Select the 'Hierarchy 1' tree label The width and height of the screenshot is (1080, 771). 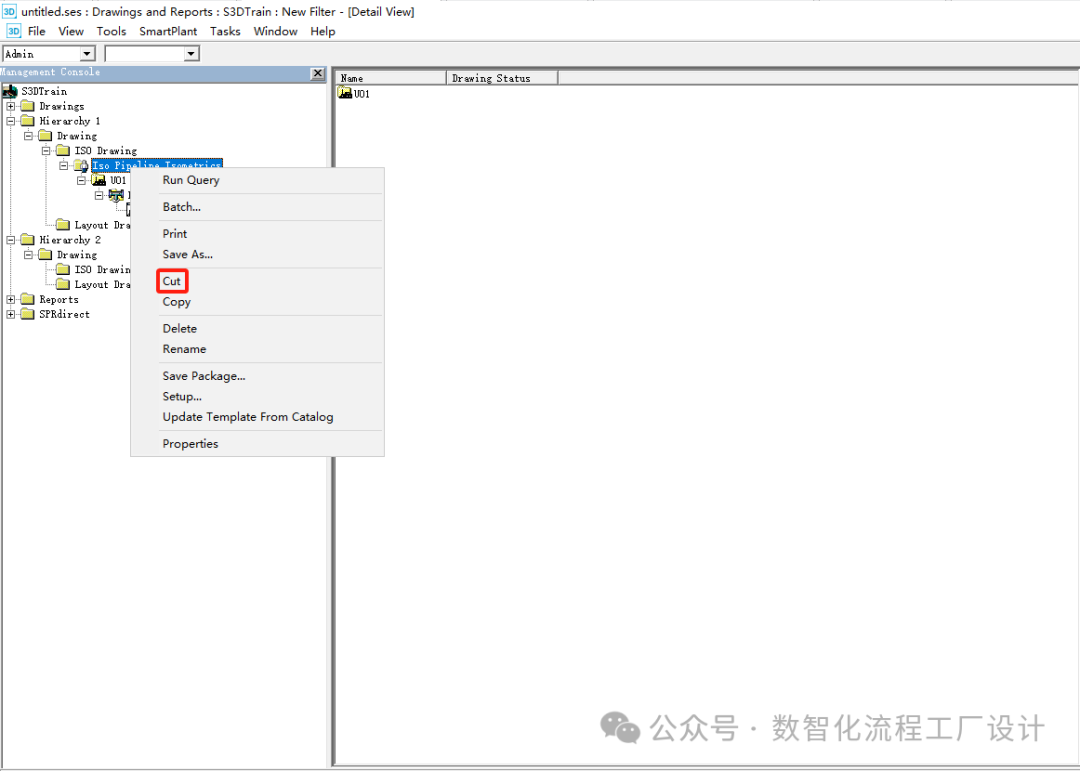(x=70, y=121)
